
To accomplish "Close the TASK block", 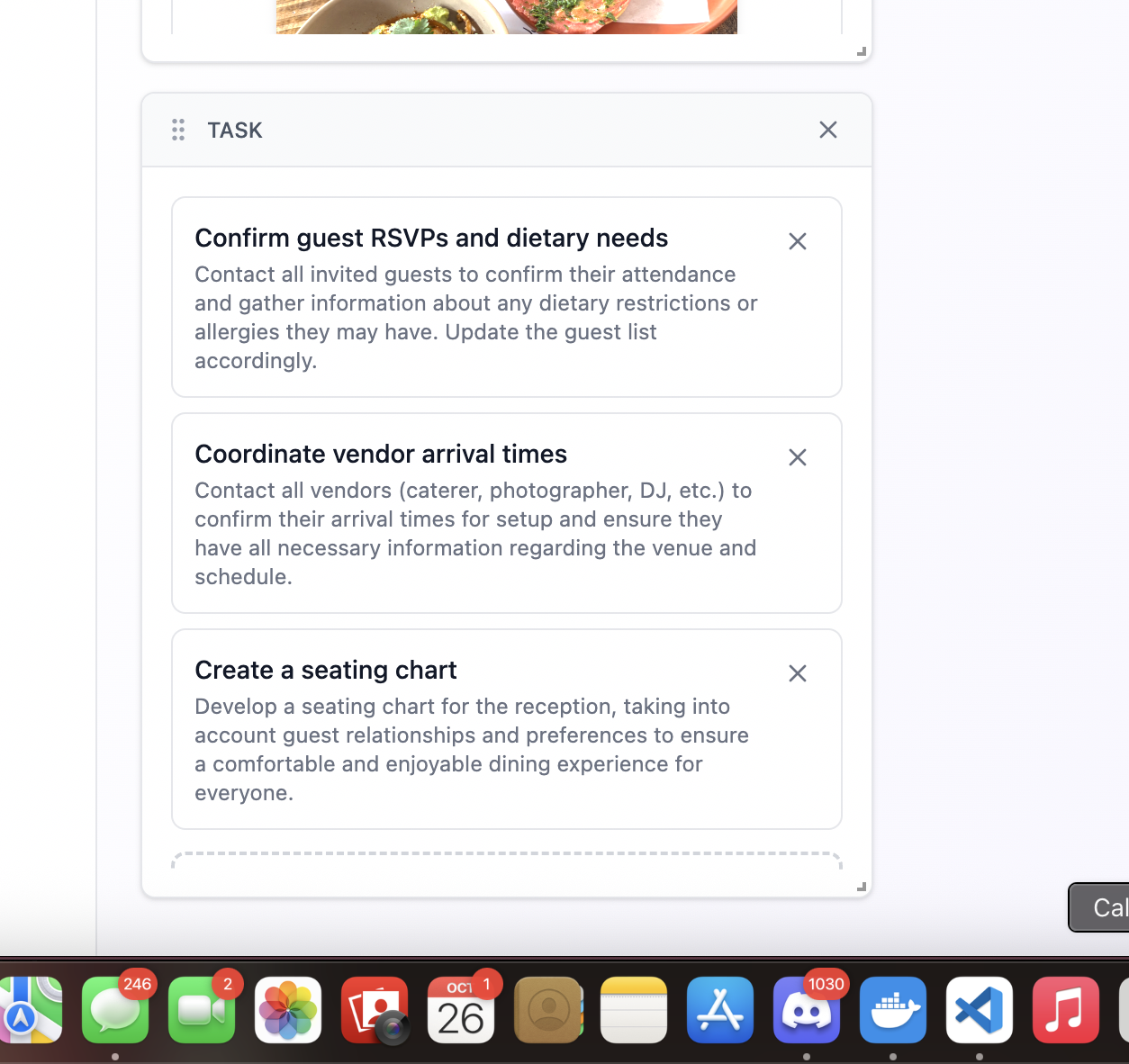I will (x=828, y=130).
